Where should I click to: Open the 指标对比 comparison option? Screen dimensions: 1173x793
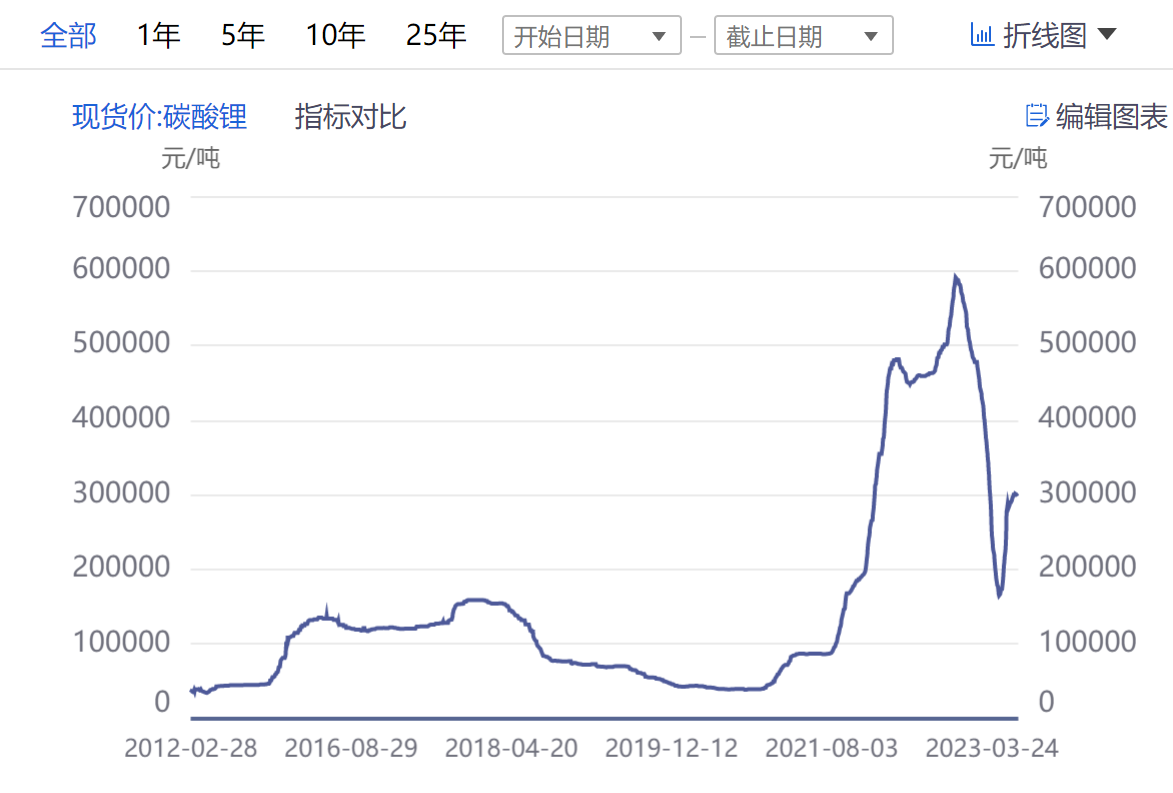349,116
